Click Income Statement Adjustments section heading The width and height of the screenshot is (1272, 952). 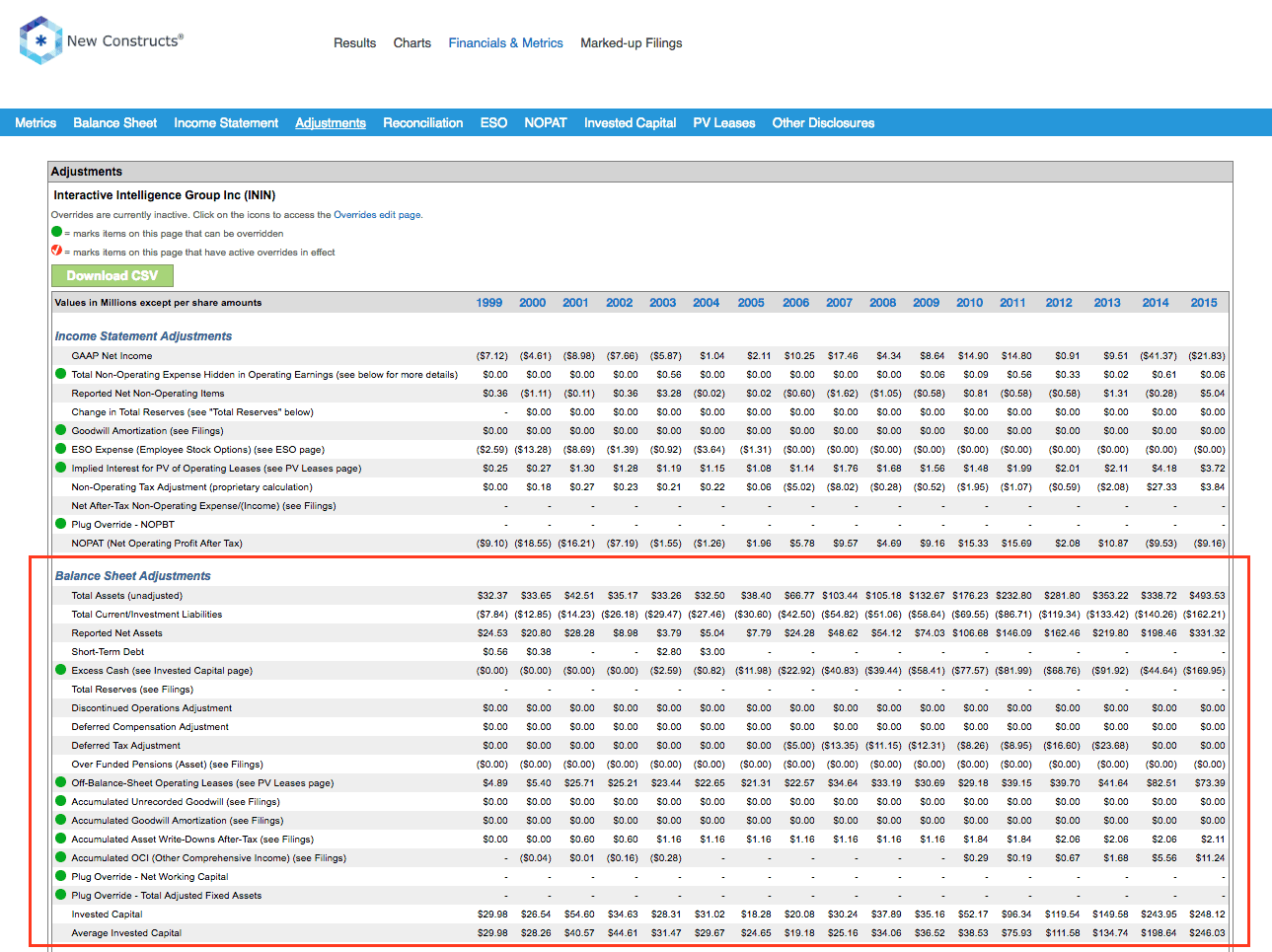click(x=143, y=336)
